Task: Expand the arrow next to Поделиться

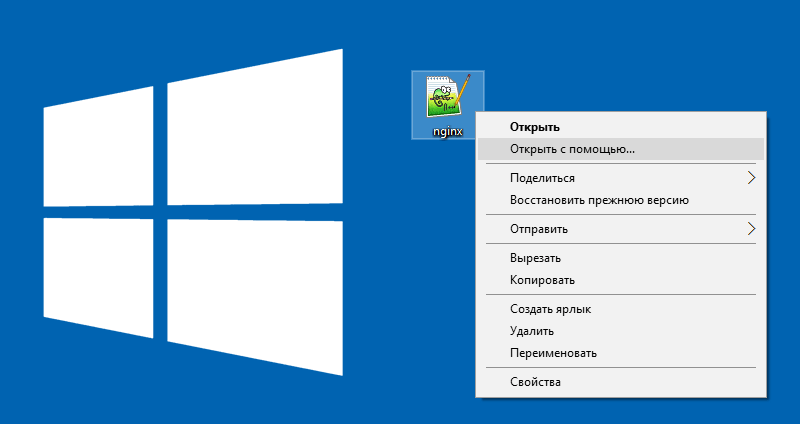Action: pos(751,178)
